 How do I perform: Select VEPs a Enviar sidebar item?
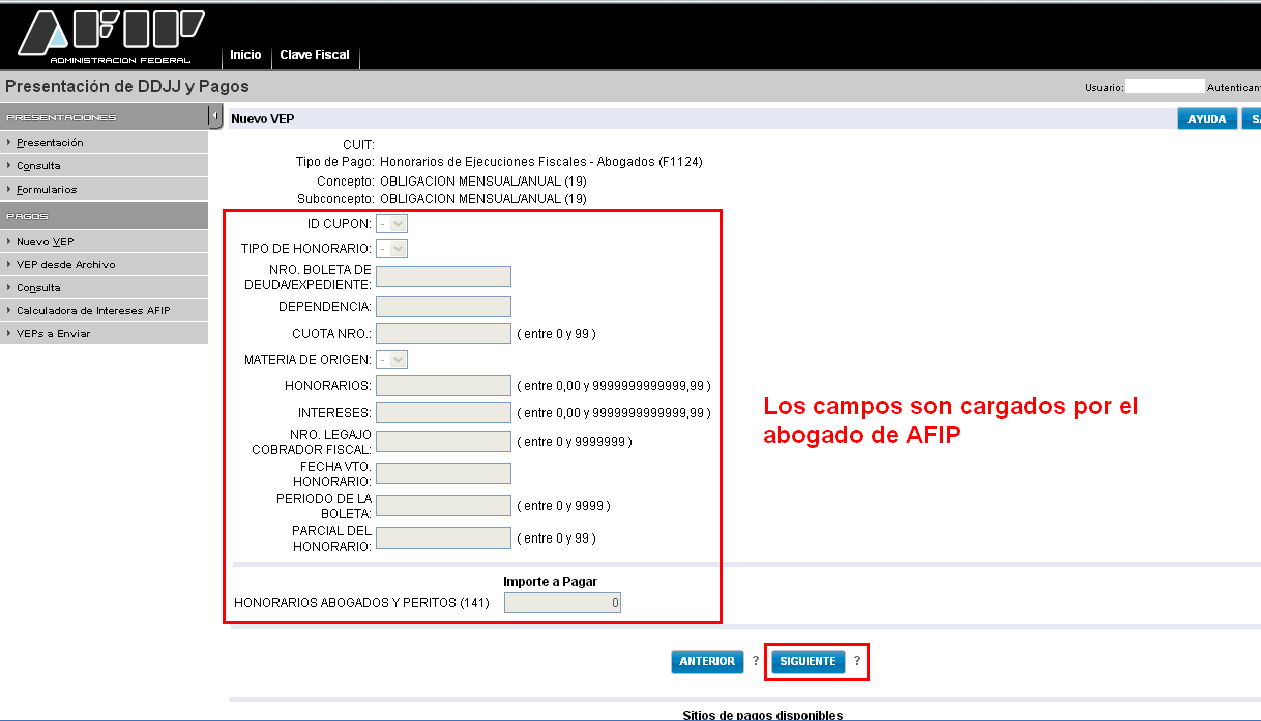(x=53, y=334)
